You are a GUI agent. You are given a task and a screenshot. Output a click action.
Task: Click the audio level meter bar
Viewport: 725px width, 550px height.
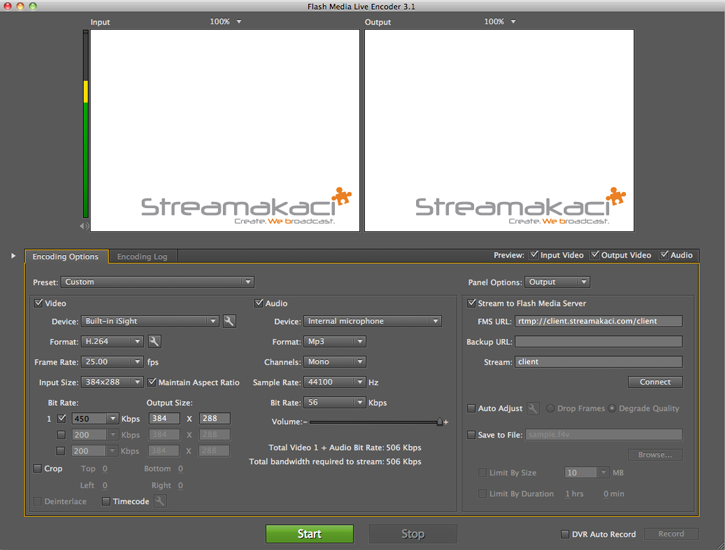click(86, 124)
